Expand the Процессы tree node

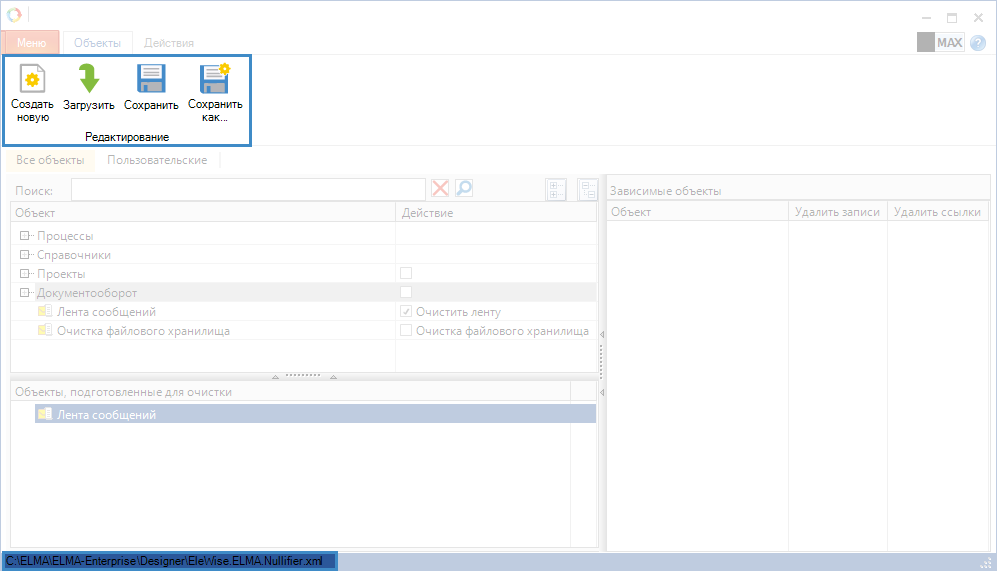24,236
